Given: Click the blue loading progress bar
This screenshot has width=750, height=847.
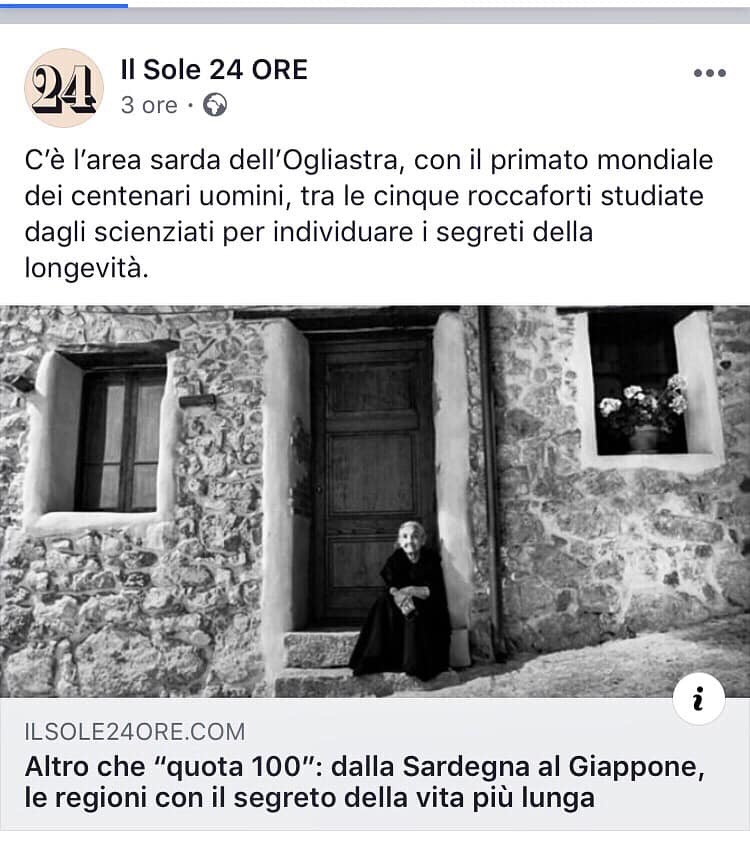Looking at the screenshot, I should pos(64,5).
